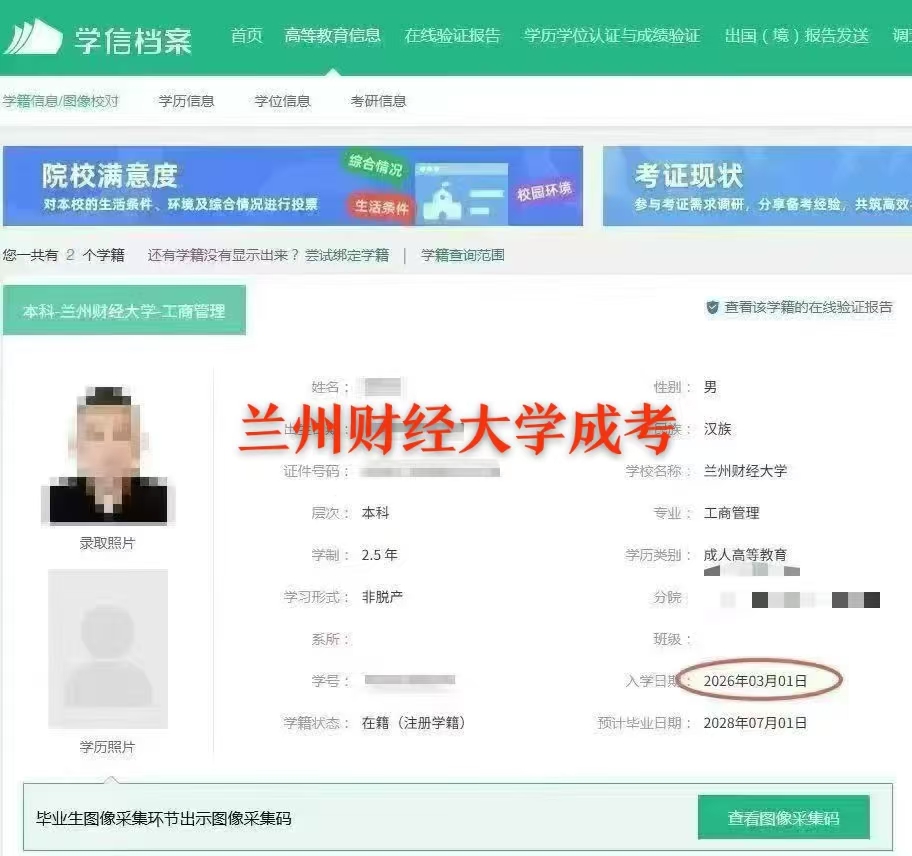Open the 学位信息 tab

pos(282,101)
